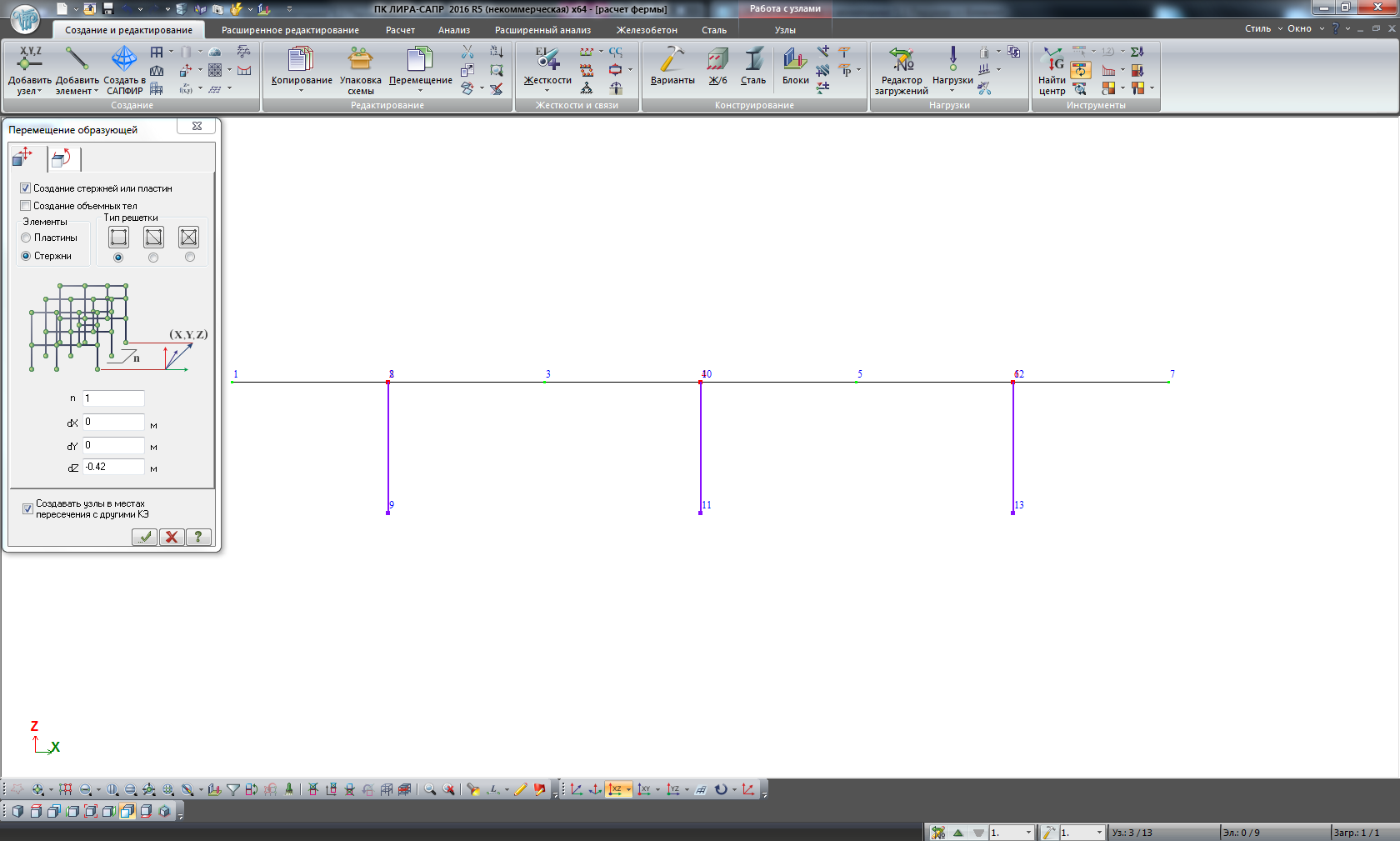1400x841 pixels.
Task: Cancel with the red X button in dialog
Action: (172, 537)
